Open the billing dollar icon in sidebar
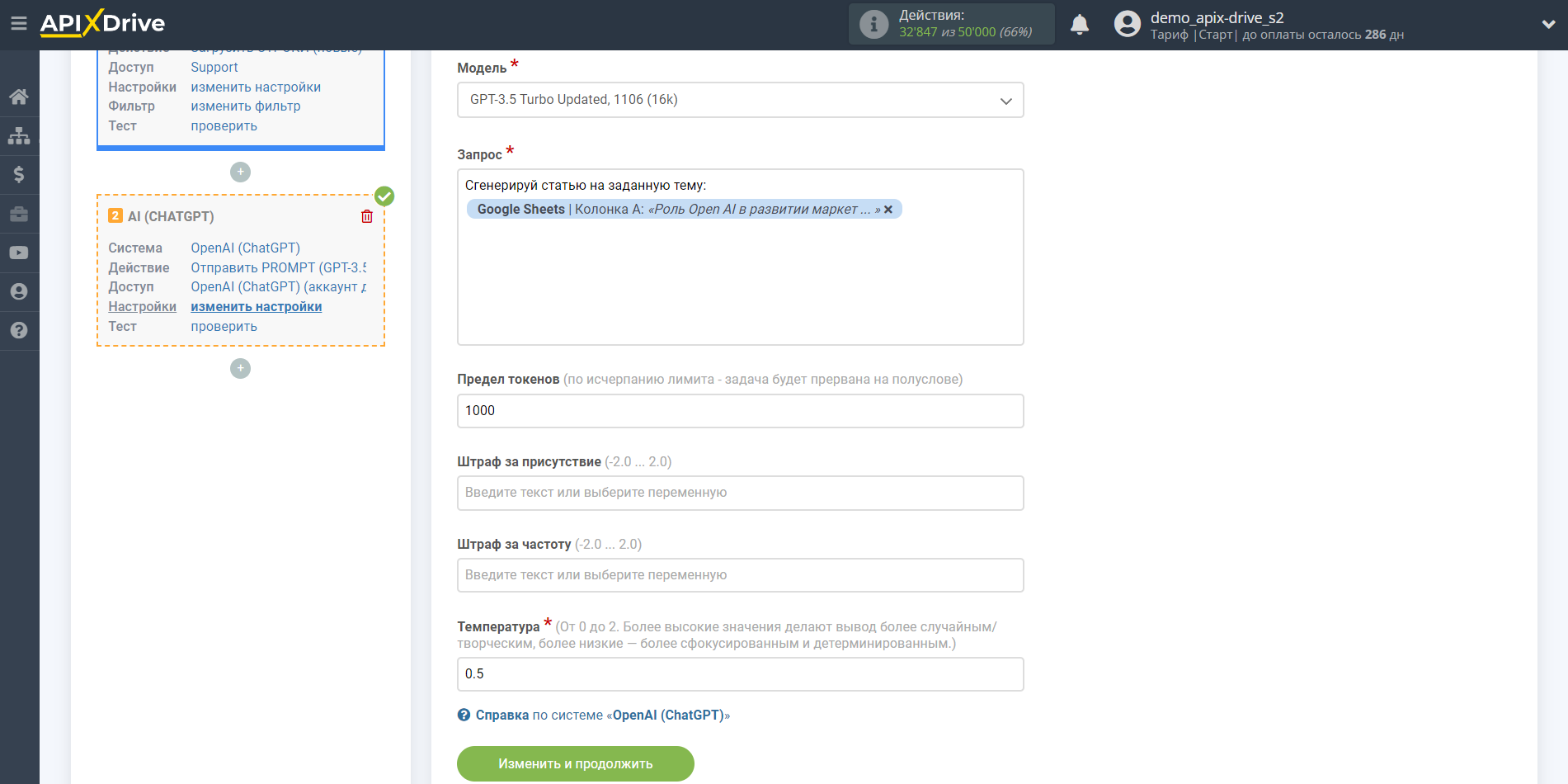Image resolution: width=1568 pixels, height=784 pixels. pos(19,174)
